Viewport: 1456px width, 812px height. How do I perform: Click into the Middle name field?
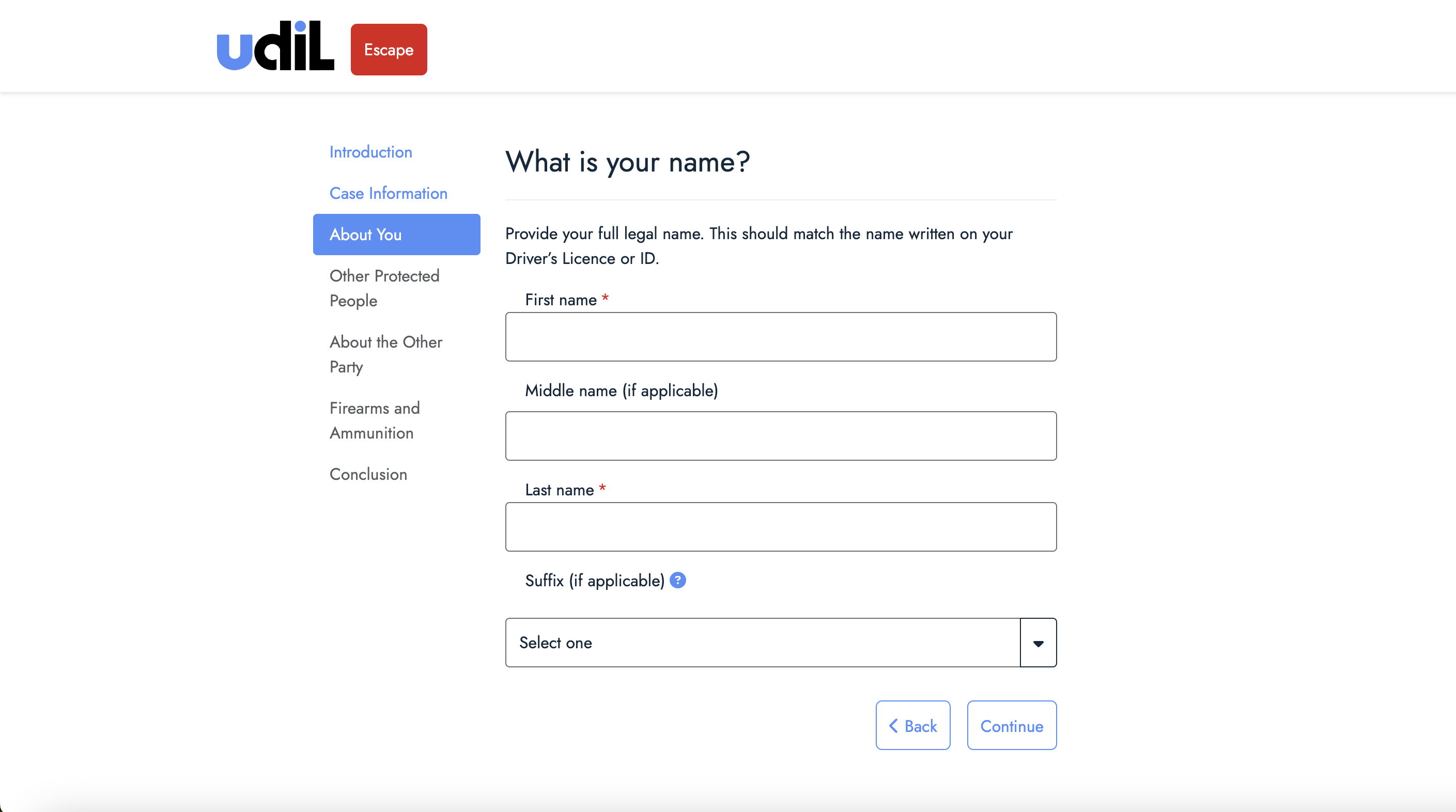click(781, 435)
